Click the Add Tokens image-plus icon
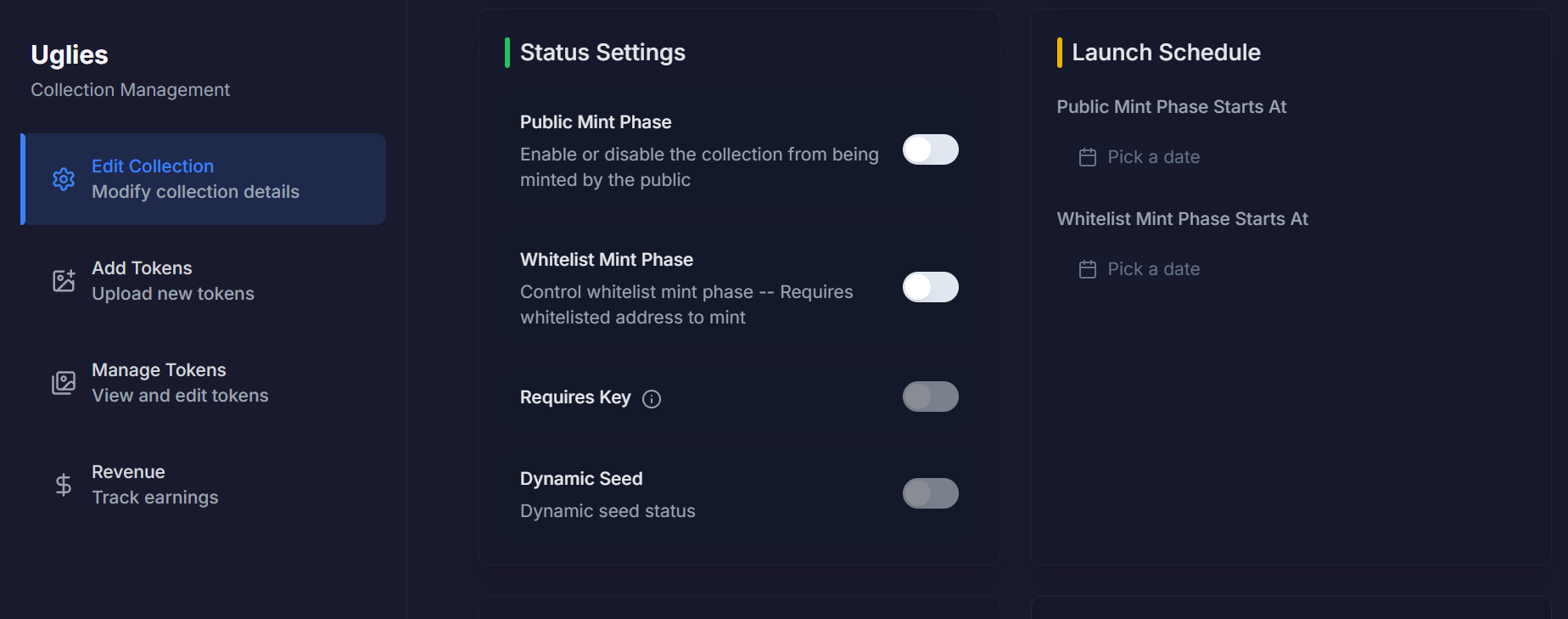Viewport: 1568px width, 619px height. tap(64, 281)
